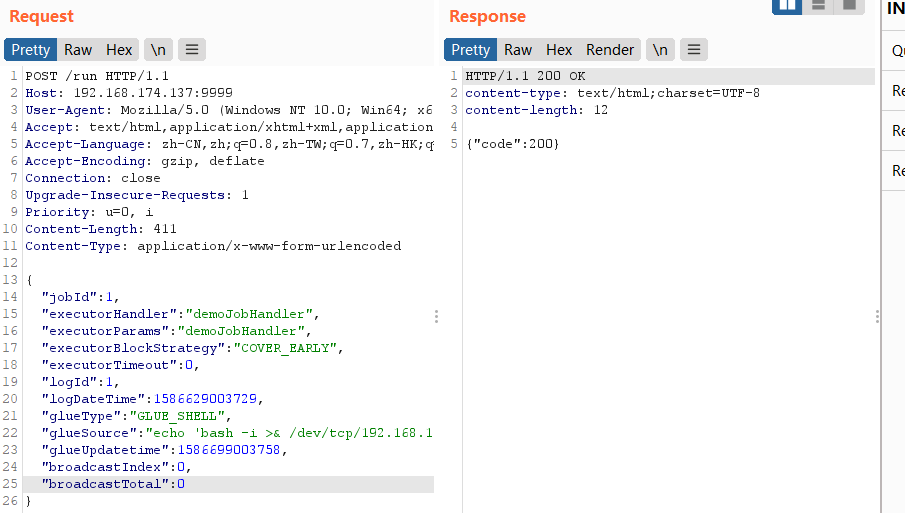Click the Priority: u=0, i header
This screenshot has width=905, height=513.
(x=89, y=212)
